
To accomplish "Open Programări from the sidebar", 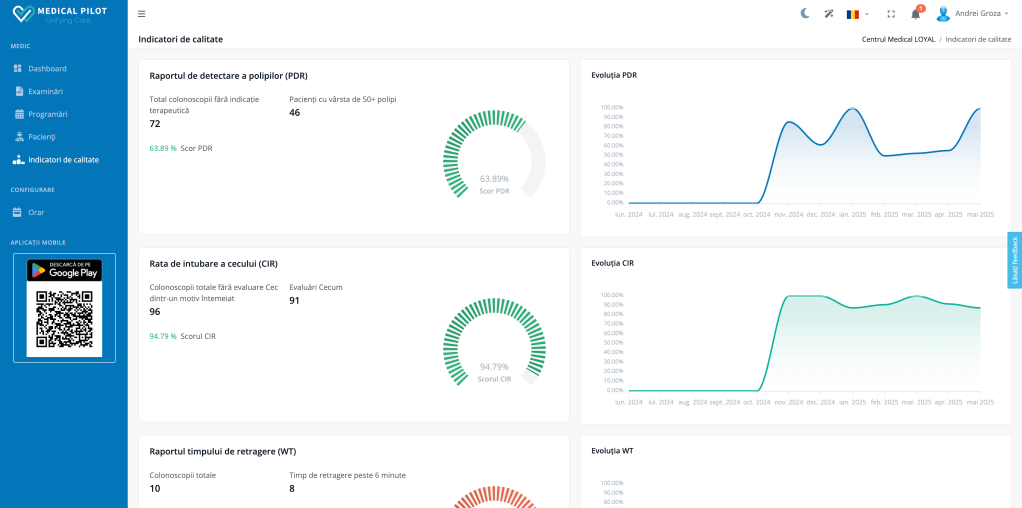I will point(47,114).
